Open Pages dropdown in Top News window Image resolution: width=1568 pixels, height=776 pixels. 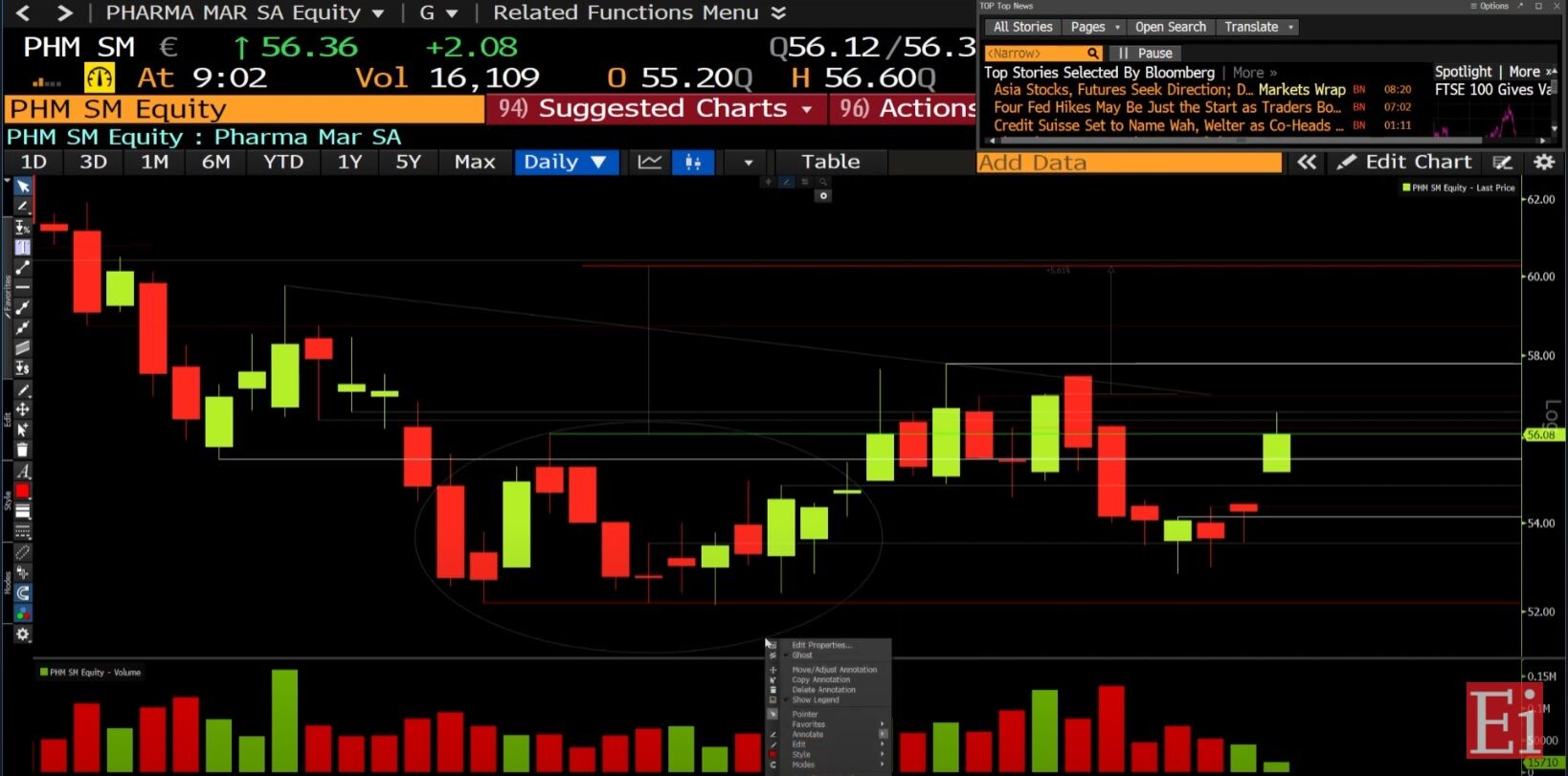1094,27
